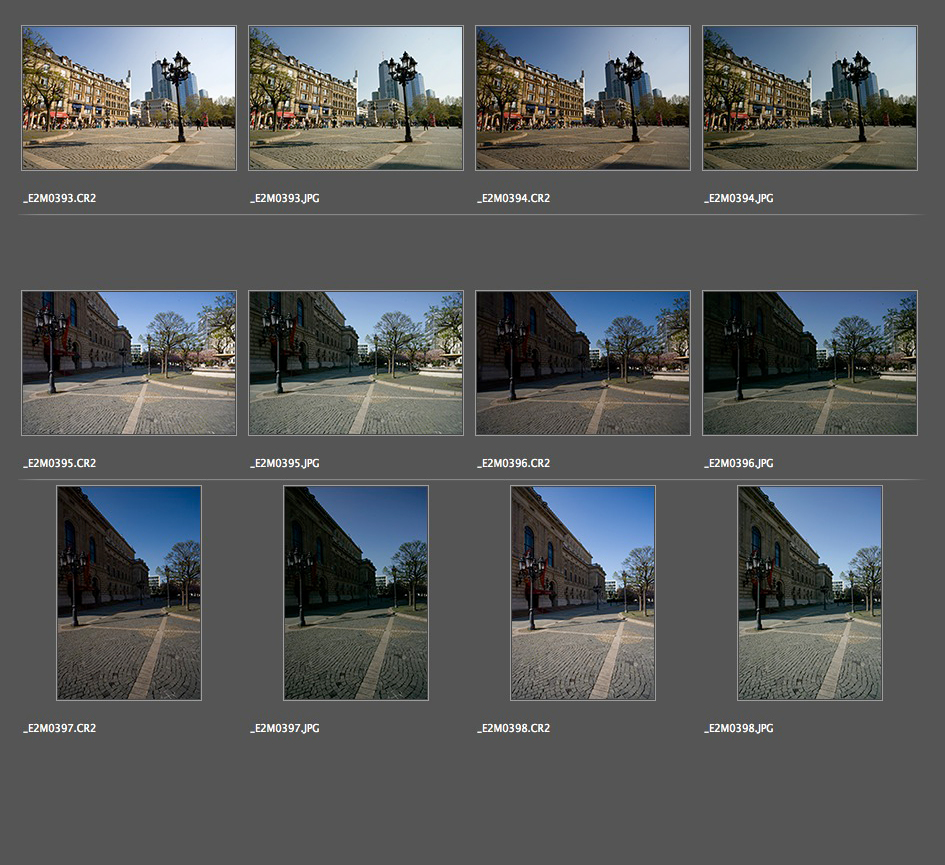Select the _E2M0393.CR2 thumbnail image

(x=129, y=98)
